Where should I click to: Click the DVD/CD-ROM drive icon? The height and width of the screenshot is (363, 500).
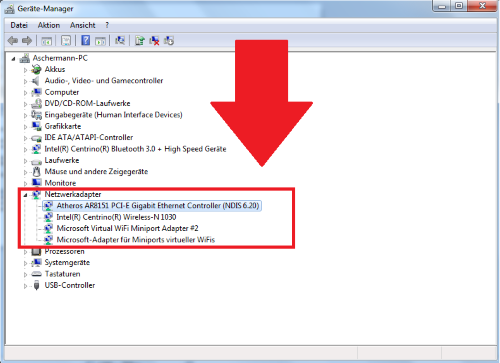coord(36,103)
